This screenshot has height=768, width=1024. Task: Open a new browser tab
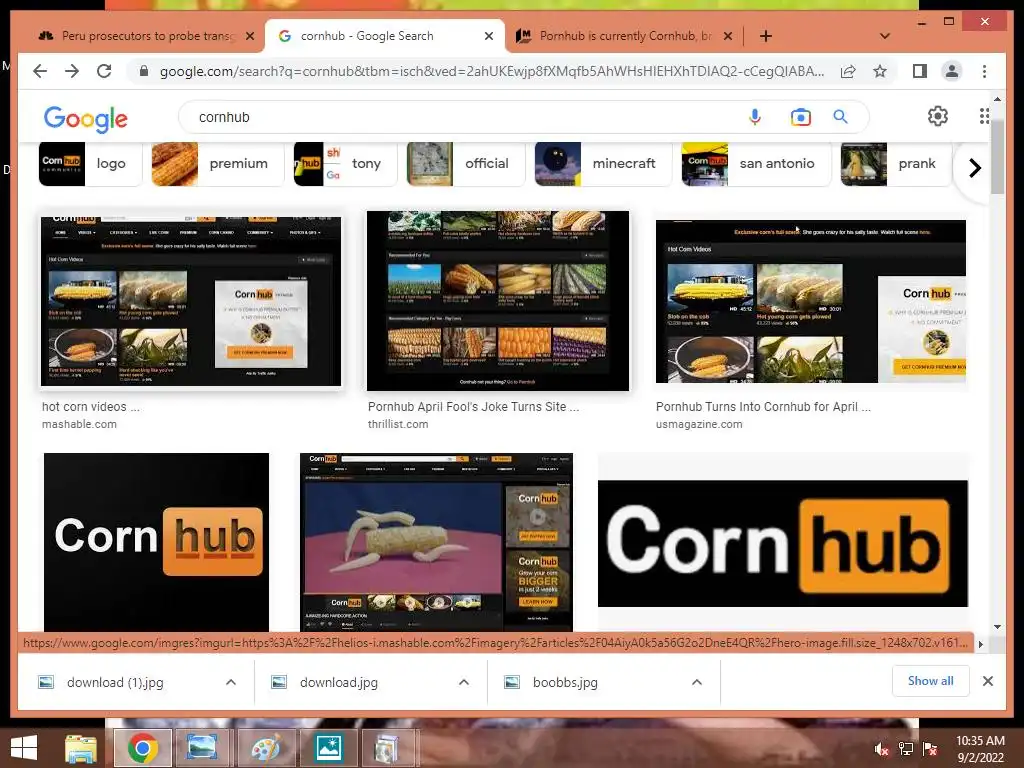(x=766, y=36)
